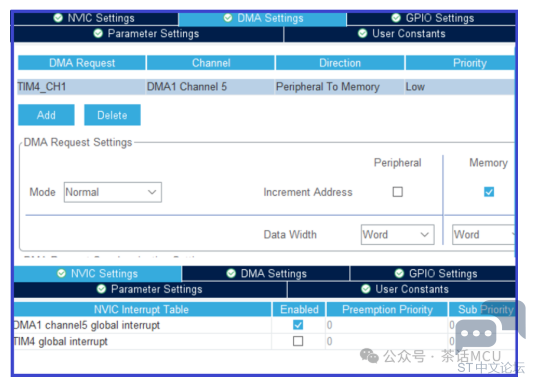Screen dimensions: 534x383
Task: Click green check icon on upper User Constants tab
Action: [363, 33]
